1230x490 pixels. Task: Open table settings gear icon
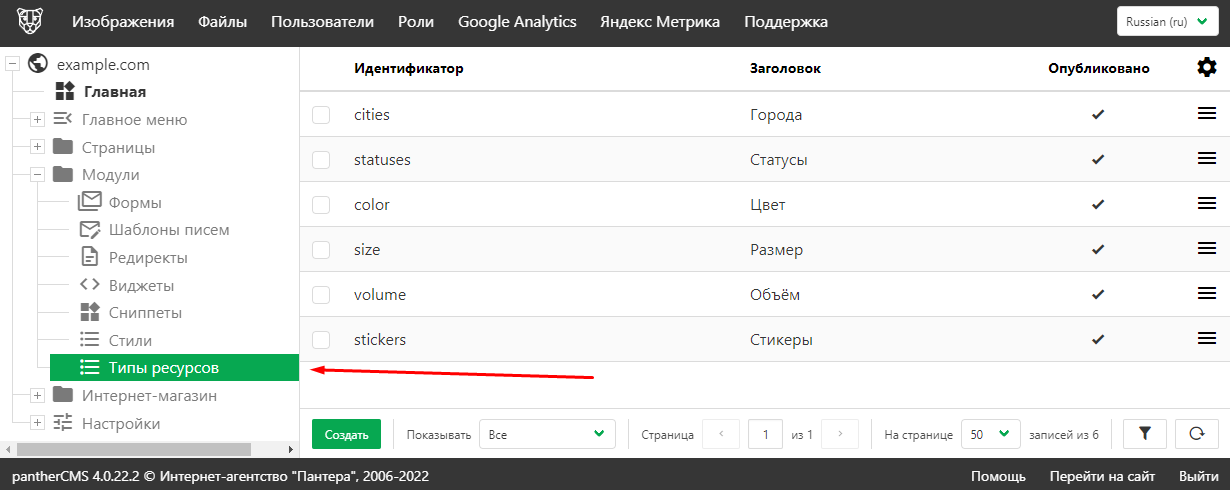[1207, 68]
